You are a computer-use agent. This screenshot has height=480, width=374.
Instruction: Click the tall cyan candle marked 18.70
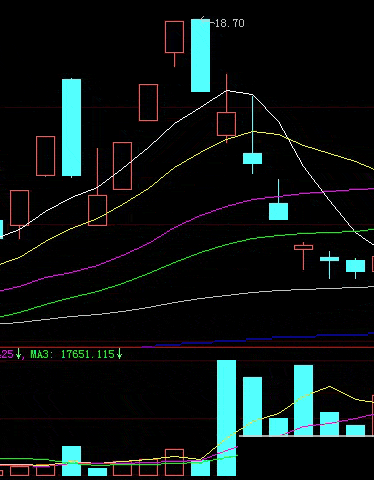tap(200, 55)
